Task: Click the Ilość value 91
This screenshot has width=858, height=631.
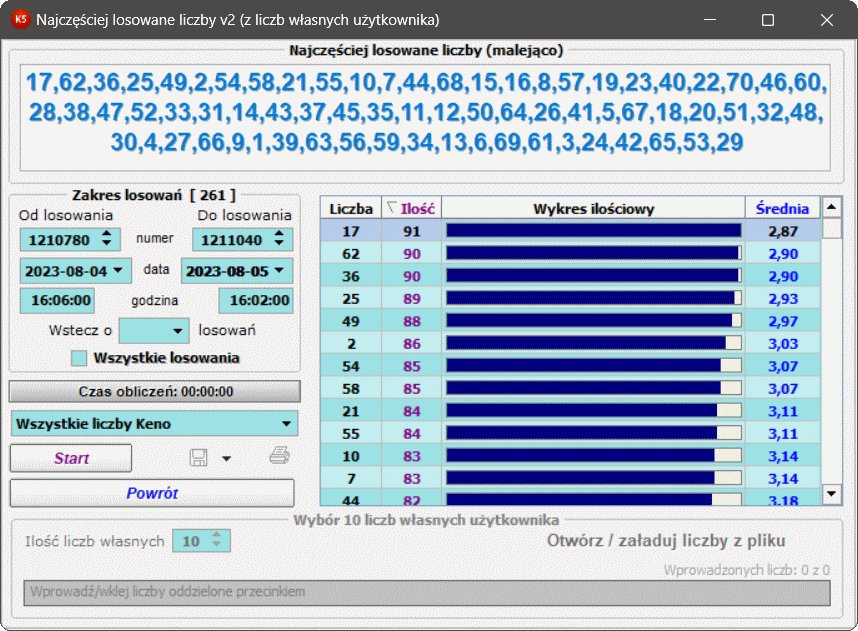Action: [x=411, y=231]
